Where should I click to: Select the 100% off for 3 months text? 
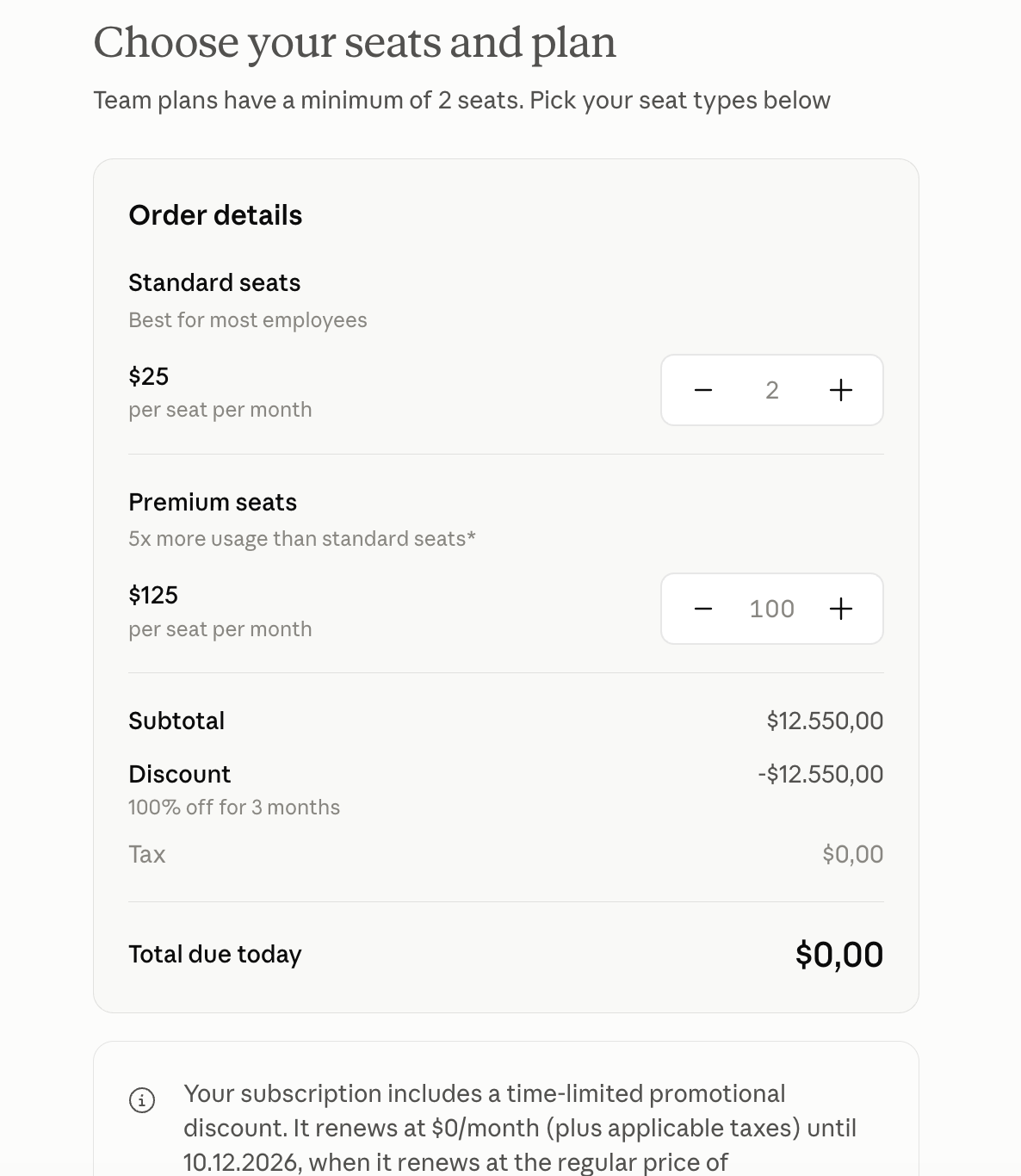(x=234, y=808)
